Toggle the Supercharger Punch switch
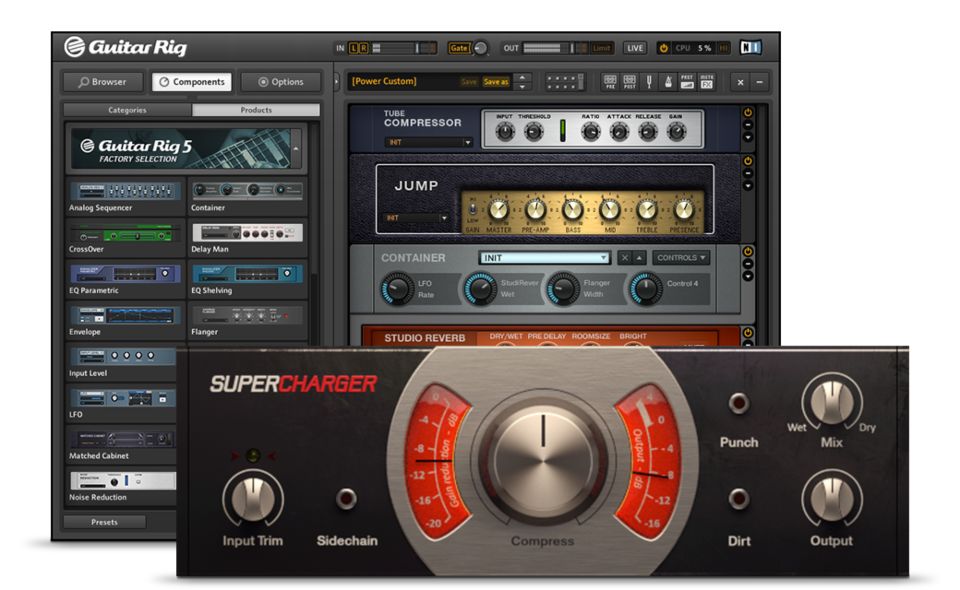Screen dimensions: 960x590 pos(739,403)
